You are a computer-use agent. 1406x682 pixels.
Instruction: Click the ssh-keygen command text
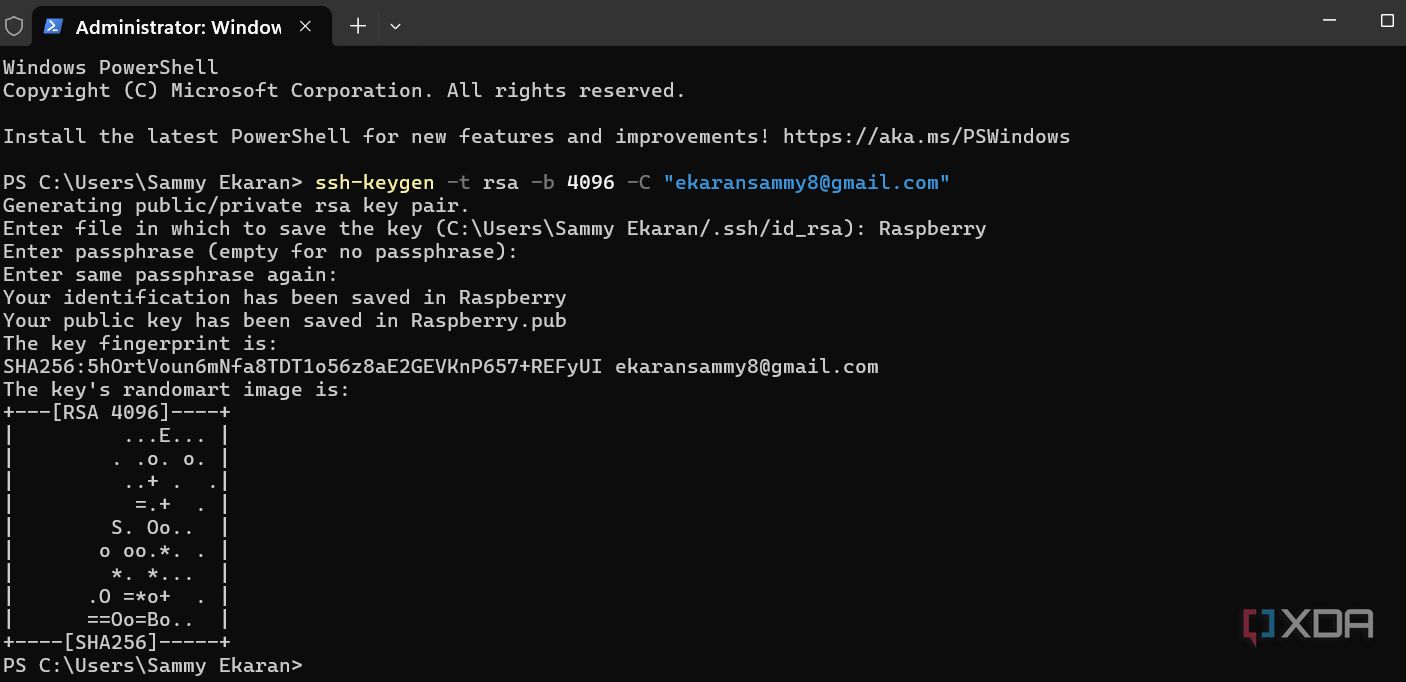click(374, 182)
